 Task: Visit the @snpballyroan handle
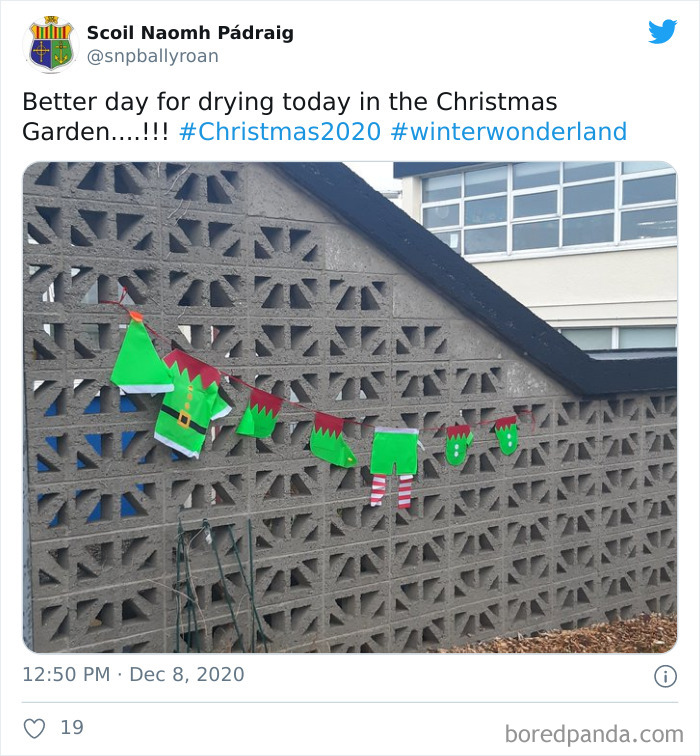(x=152, y=56)
